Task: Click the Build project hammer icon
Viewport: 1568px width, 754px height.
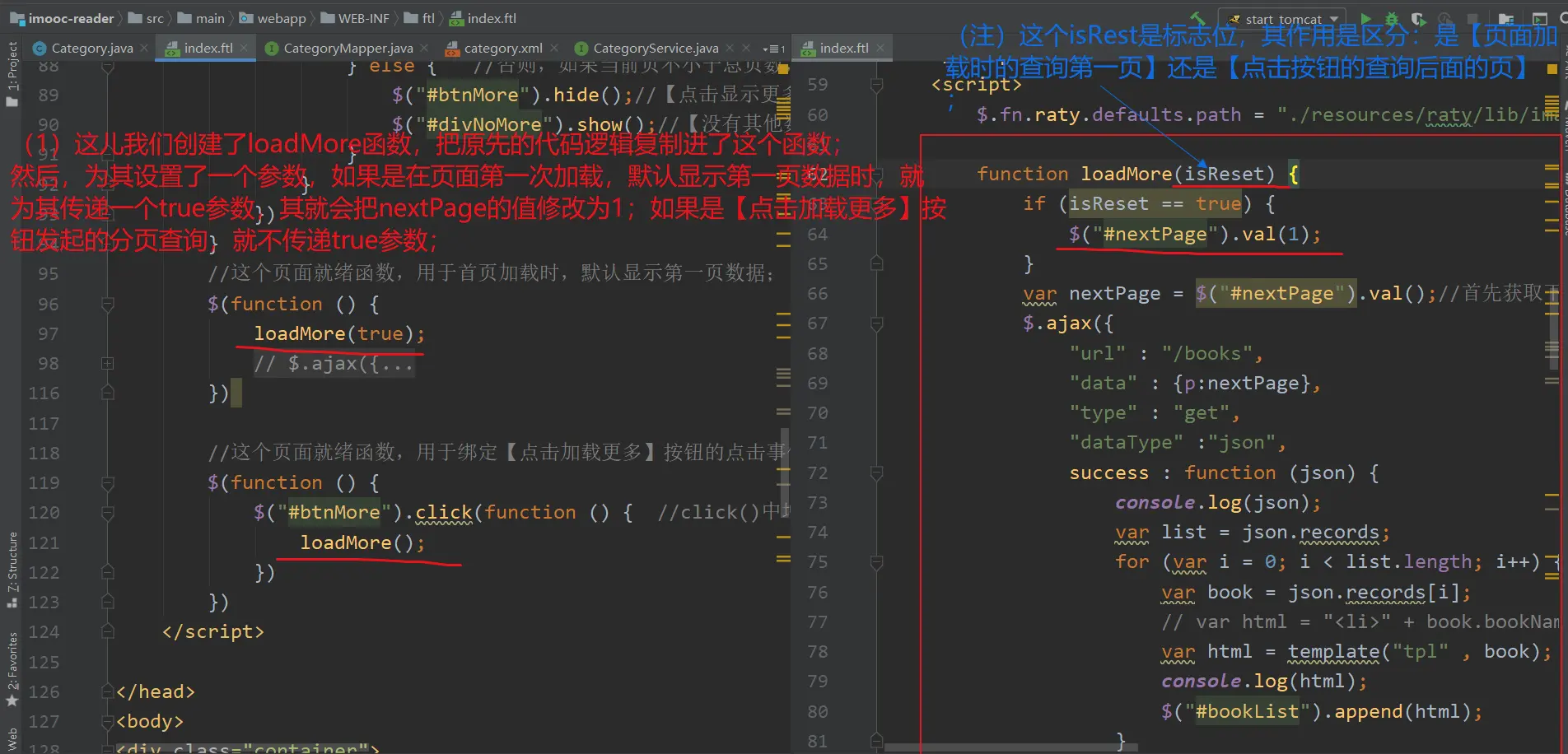Action: [1198, 18]
